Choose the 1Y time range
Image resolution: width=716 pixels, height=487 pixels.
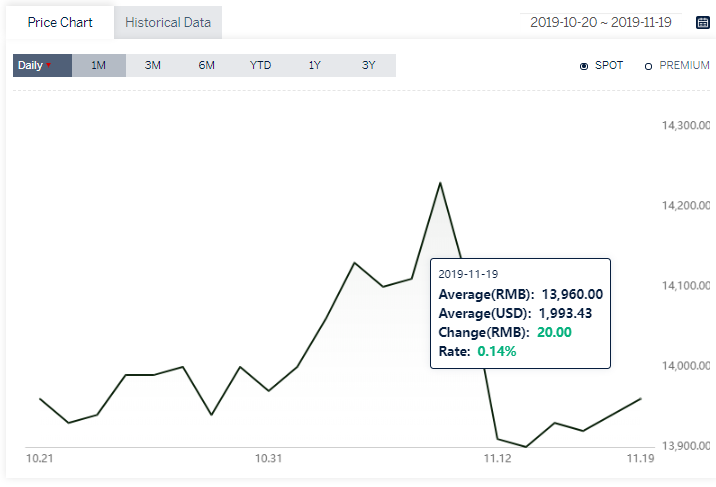pos(315,65)
